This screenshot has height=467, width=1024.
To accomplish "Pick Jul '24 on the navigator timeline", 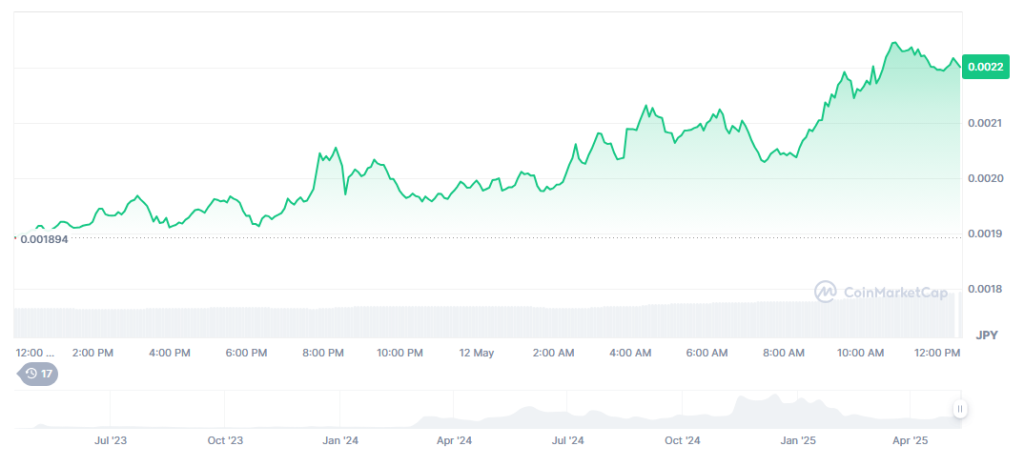I will [x=569, y=440].
